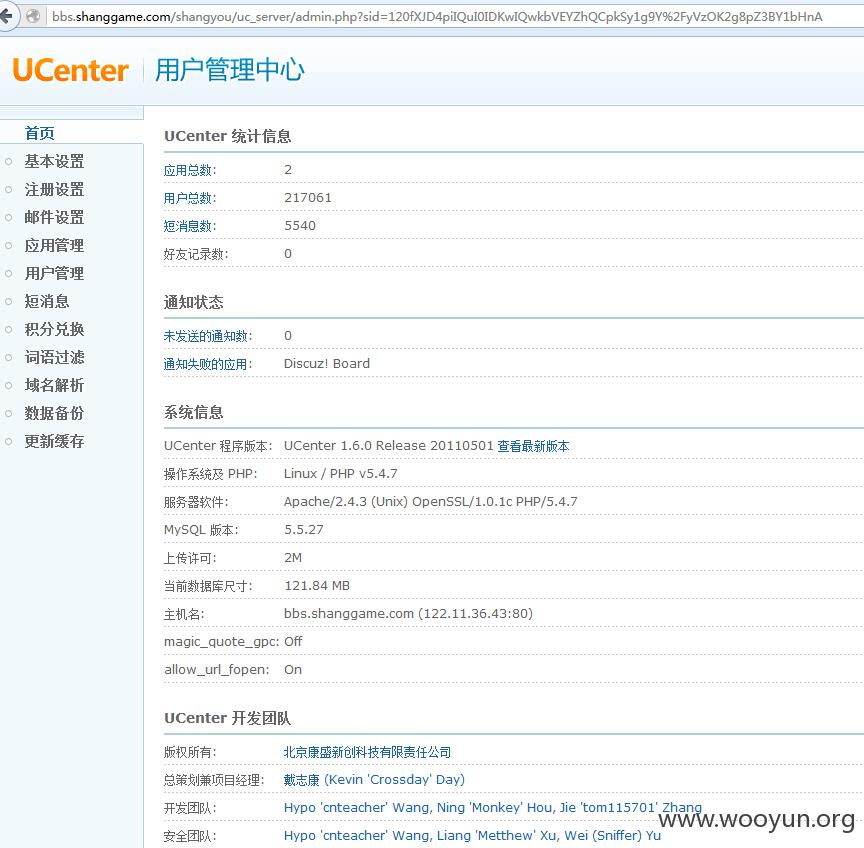This screenshot has width=864, height=848.
Task: Click 戴志康 (Kevin 'Crossday' Day) link
Action: point(374,780)
